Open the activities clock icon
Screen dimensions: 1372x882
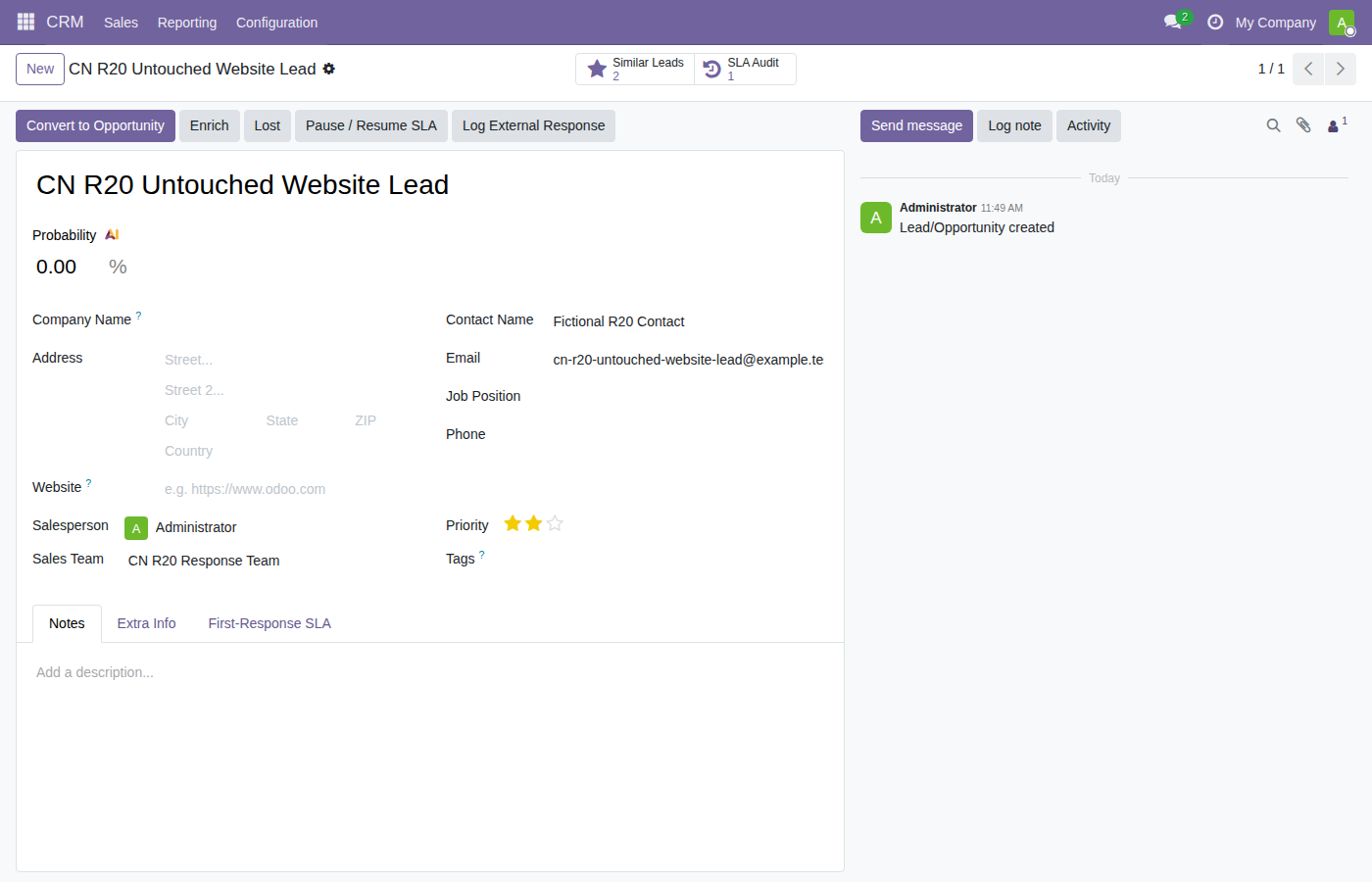1215,22
